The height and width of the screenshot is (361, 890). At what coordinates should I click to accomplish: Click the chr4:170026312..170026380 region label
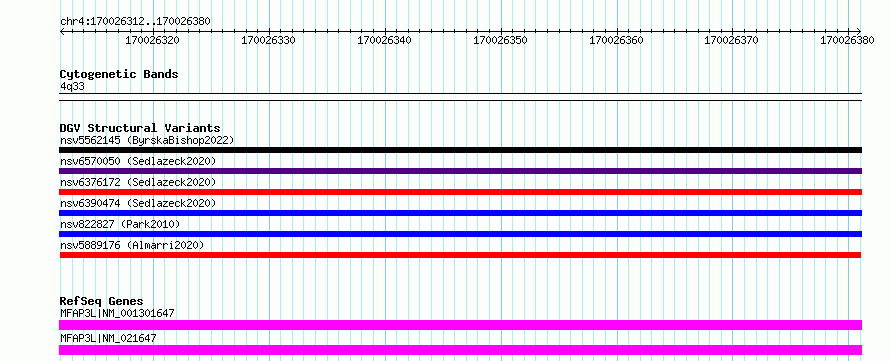(135, 21)
